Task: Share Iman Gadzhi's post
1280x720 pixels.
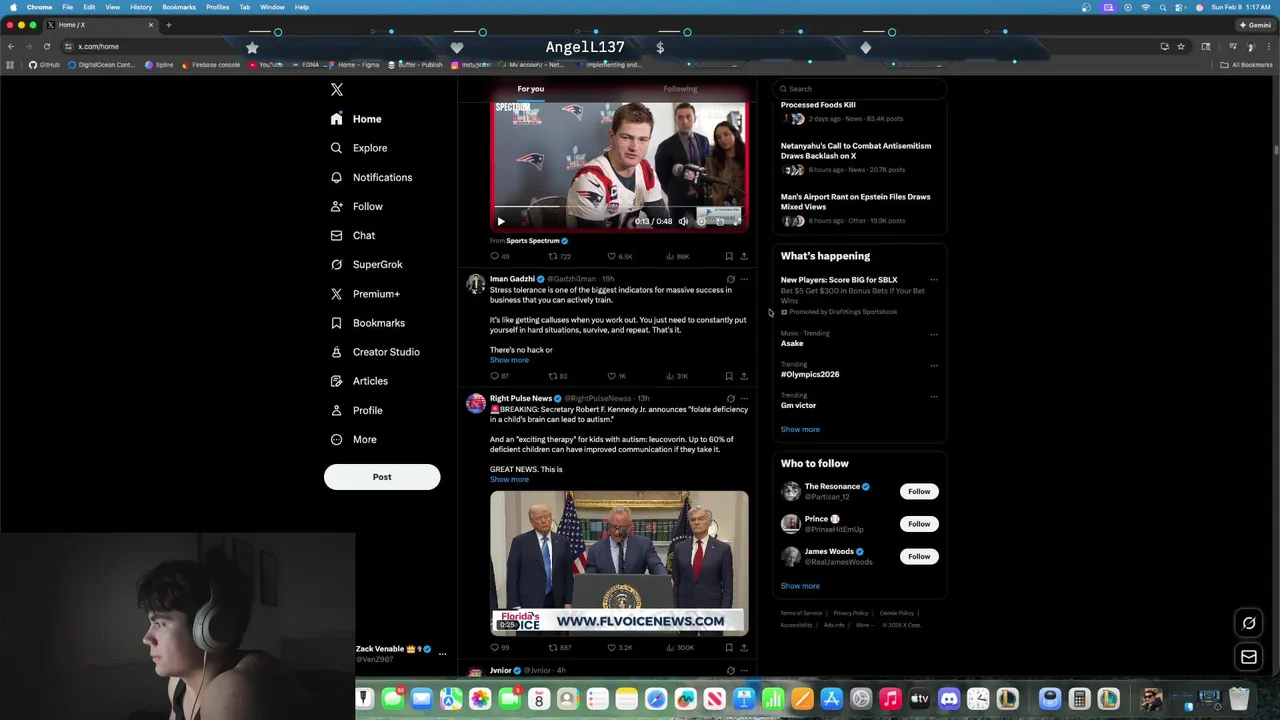Action: pos(743,376)
